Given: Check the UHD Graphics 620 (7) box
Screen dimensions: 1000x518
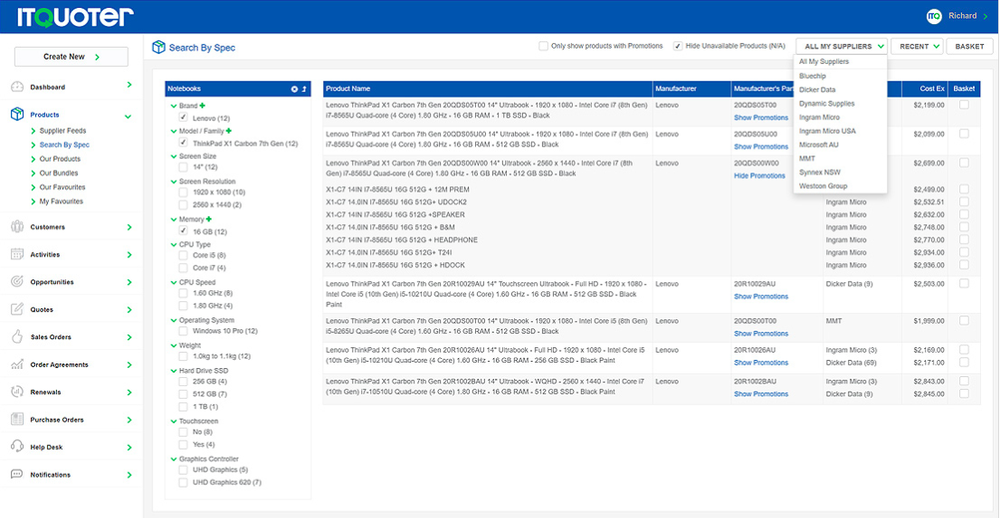Looking at the screenshot, I should pos(183,482).
